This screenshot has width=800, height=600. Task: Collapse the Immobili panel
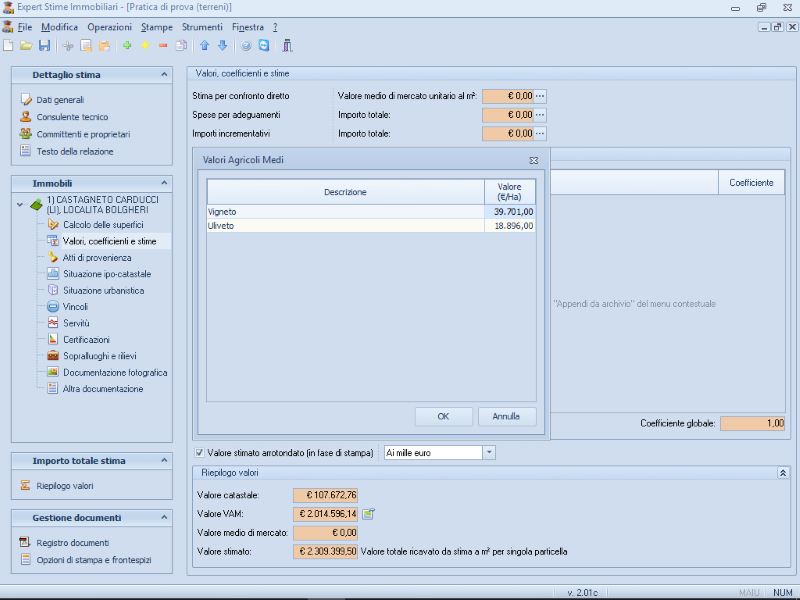point(164,183)
